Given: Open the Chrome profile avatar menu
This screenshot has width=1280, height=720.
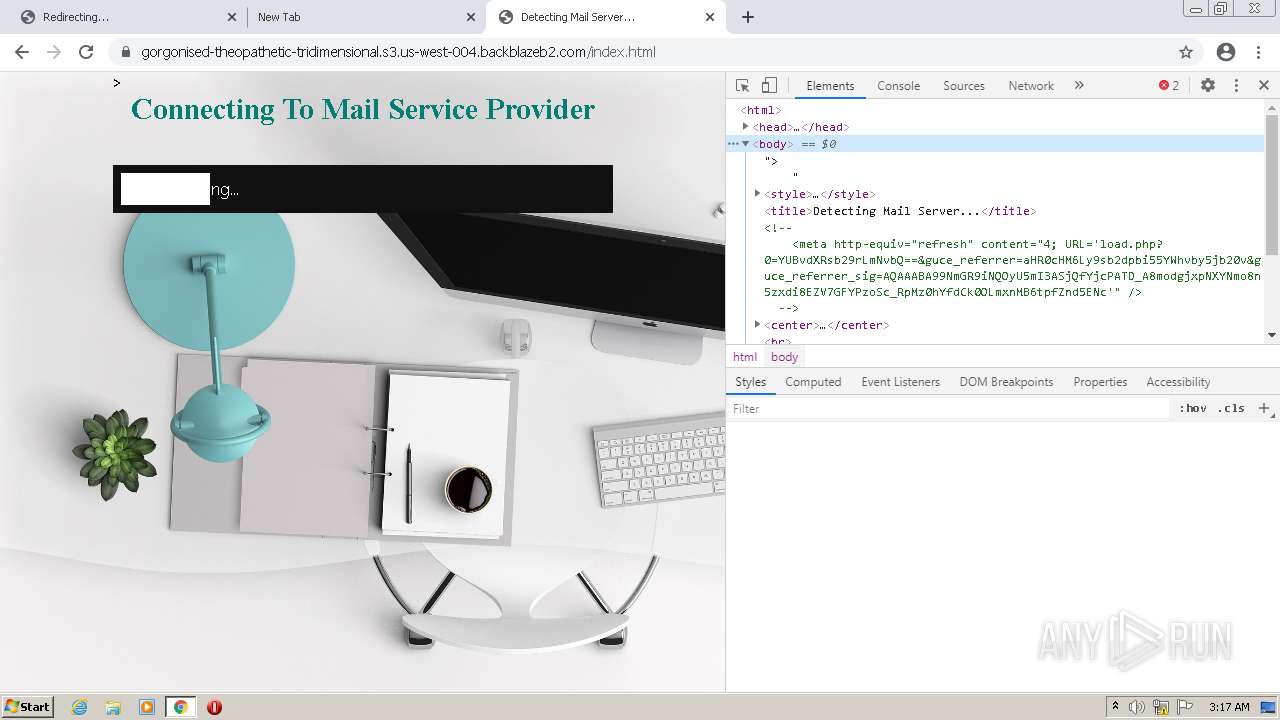Looking at the screenshot, I should 1226,52.
